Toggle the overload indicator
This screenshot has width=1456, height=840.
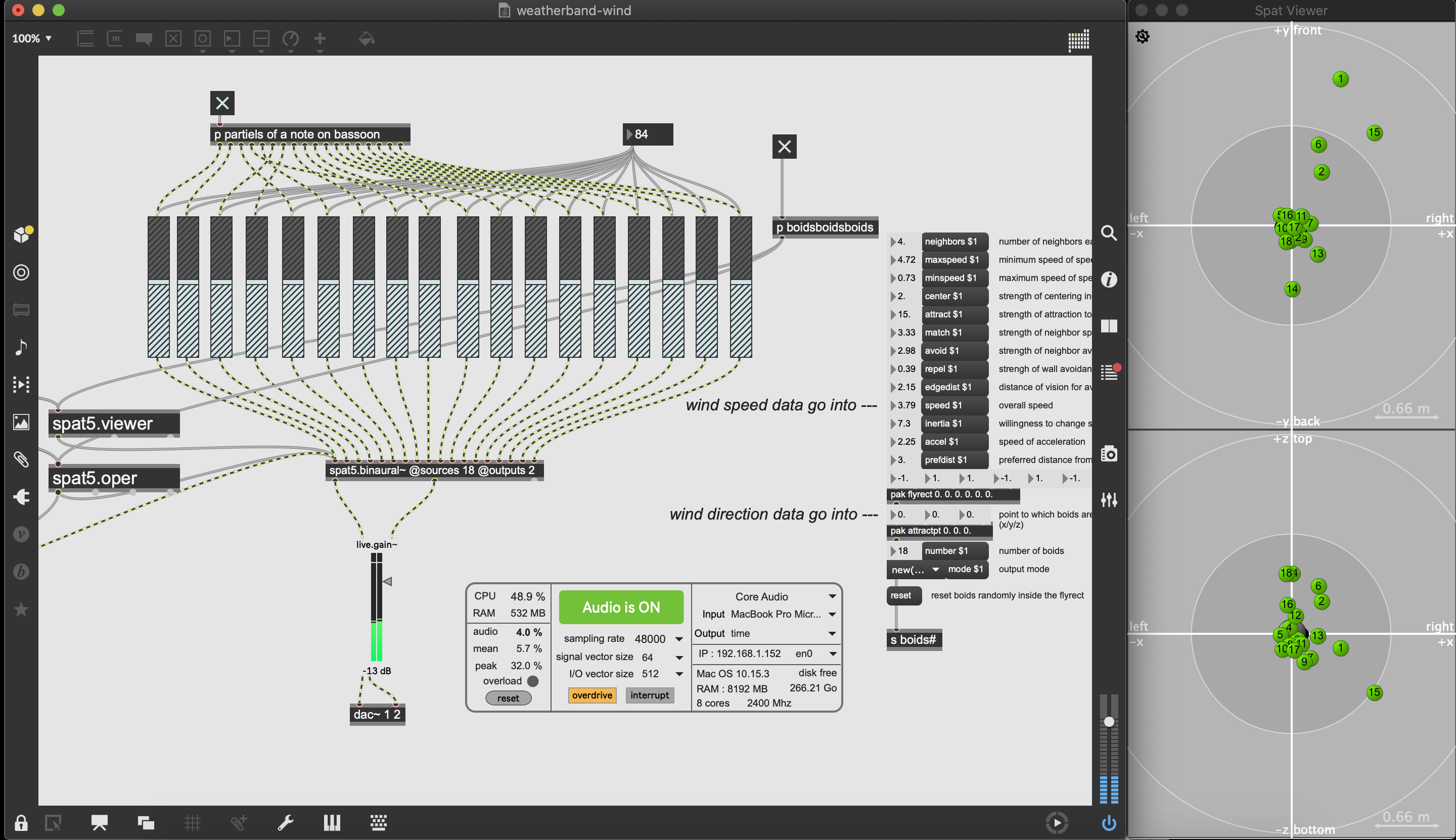[533, 681]
